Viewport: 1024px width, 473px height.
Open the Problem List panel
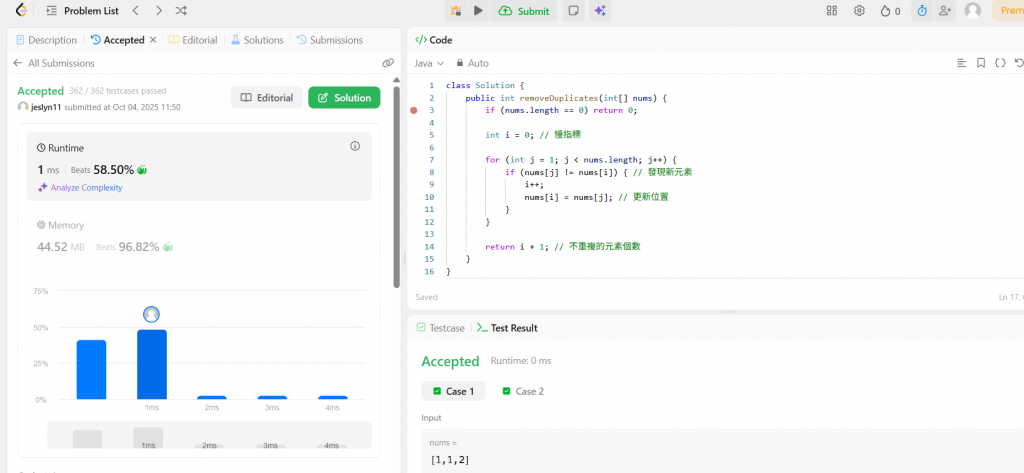point(82,11)
